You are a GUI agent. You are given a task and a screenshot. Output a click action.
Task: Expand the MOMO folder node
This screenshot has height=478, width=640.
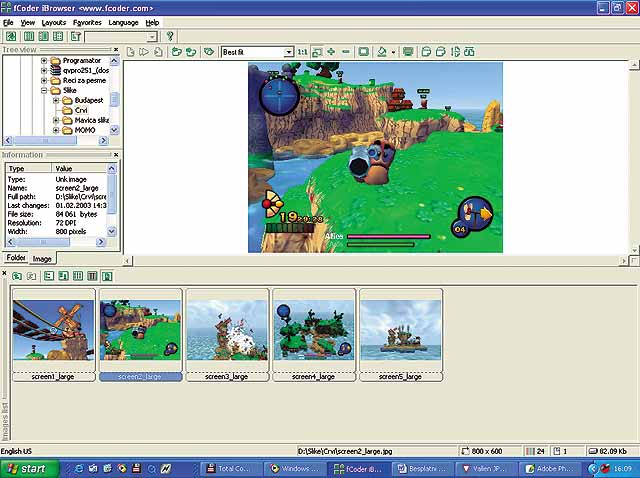[x=56, y=130]
